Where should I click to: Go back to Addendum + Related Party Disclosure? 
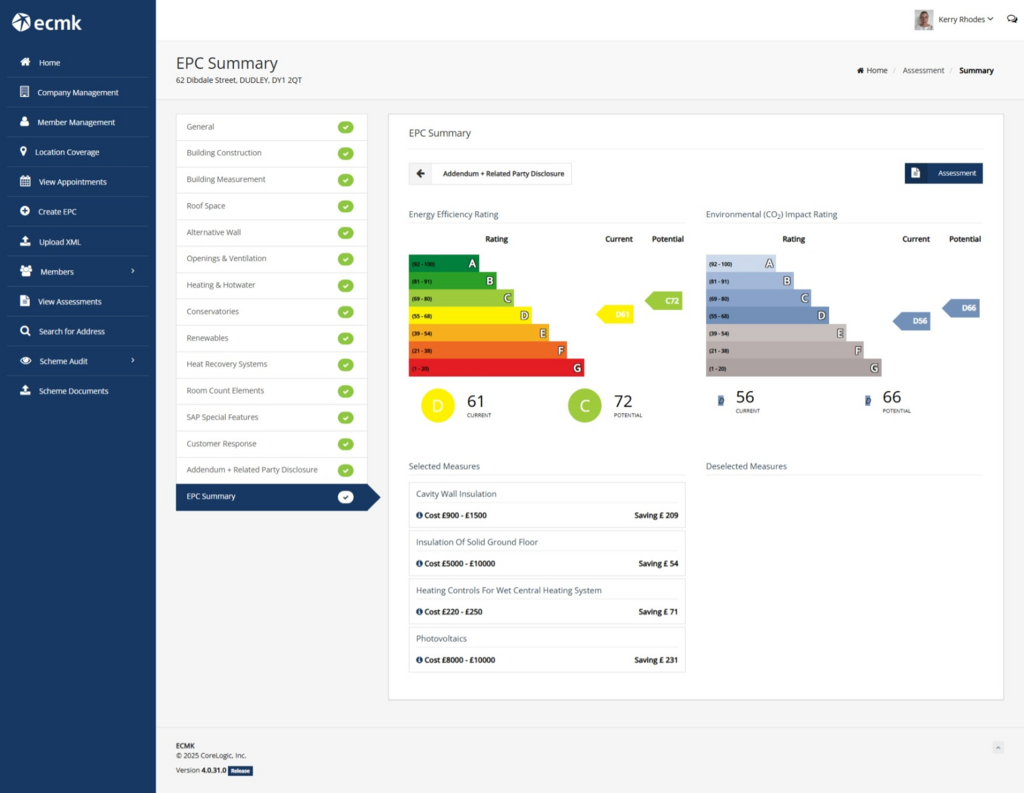(490, 174)
